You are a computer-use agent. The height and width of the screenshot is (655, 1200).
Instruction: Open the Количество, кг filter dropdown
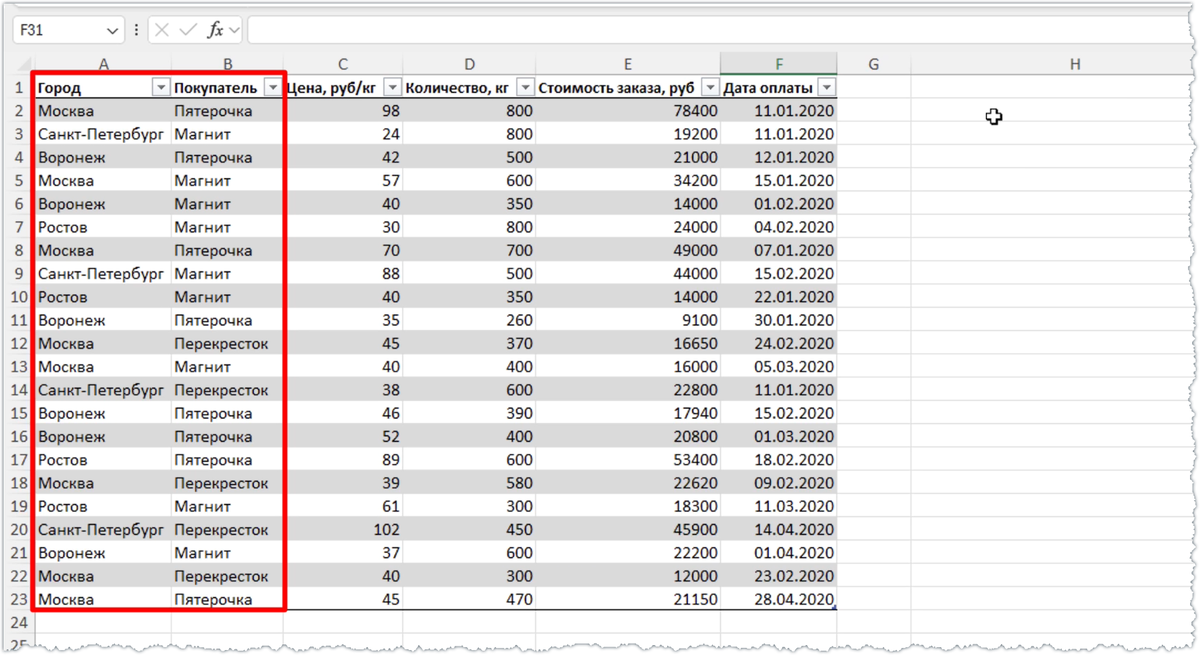525,88
